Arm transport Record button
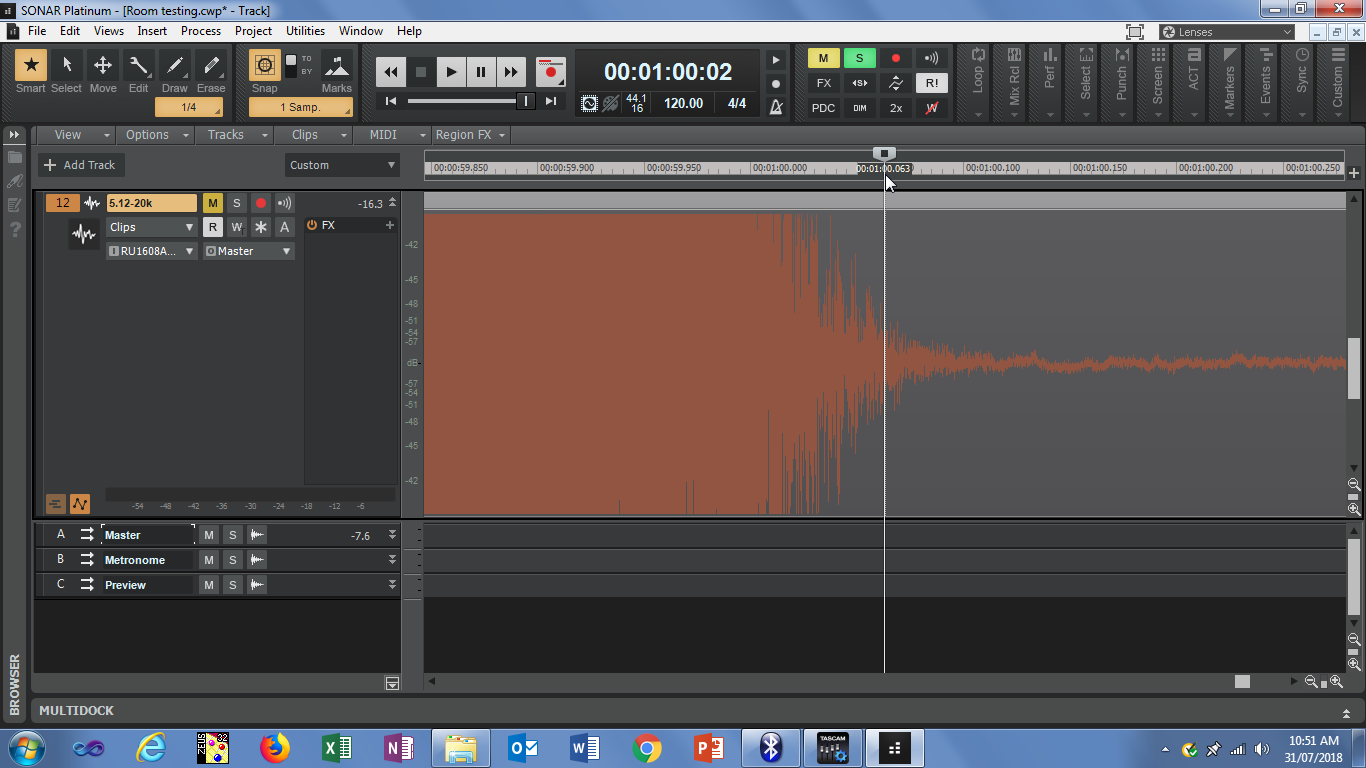The width and height of the screenshot is (1366, 768). [x=550, y=72]
